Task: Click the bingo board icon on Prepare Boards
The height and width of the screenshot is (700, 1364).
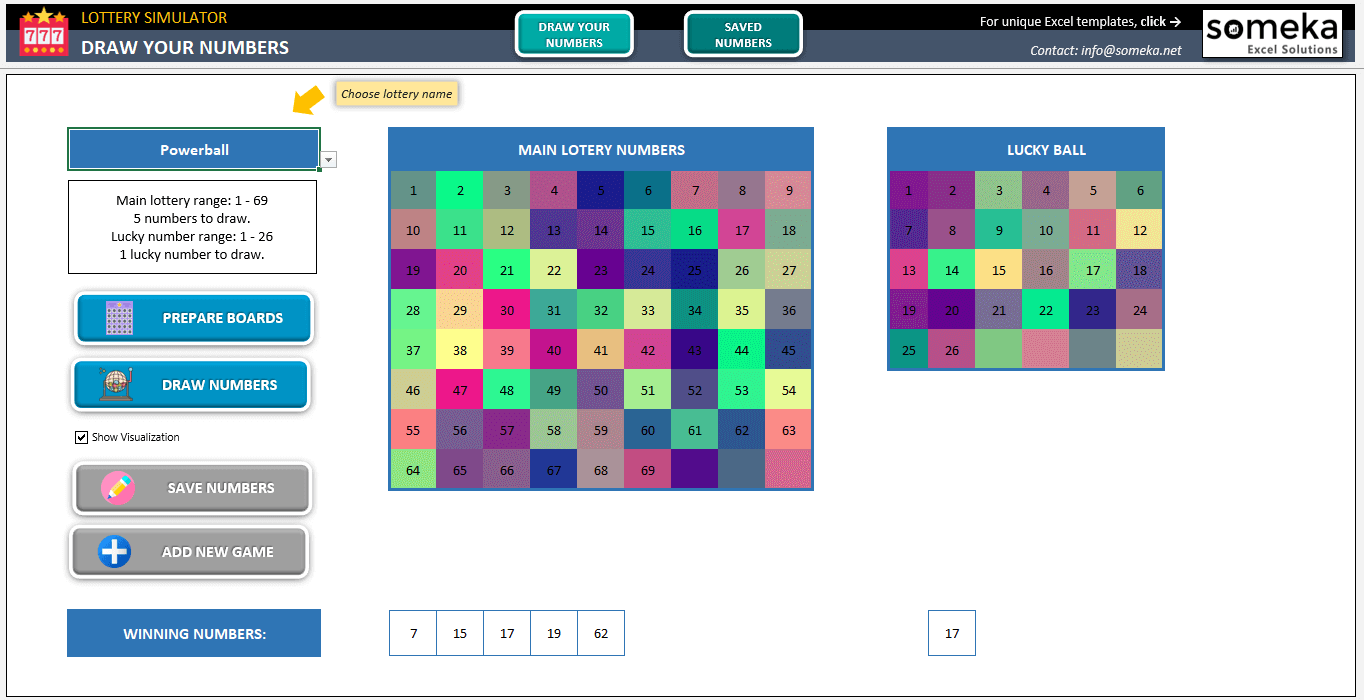Action: coord(119,318)
